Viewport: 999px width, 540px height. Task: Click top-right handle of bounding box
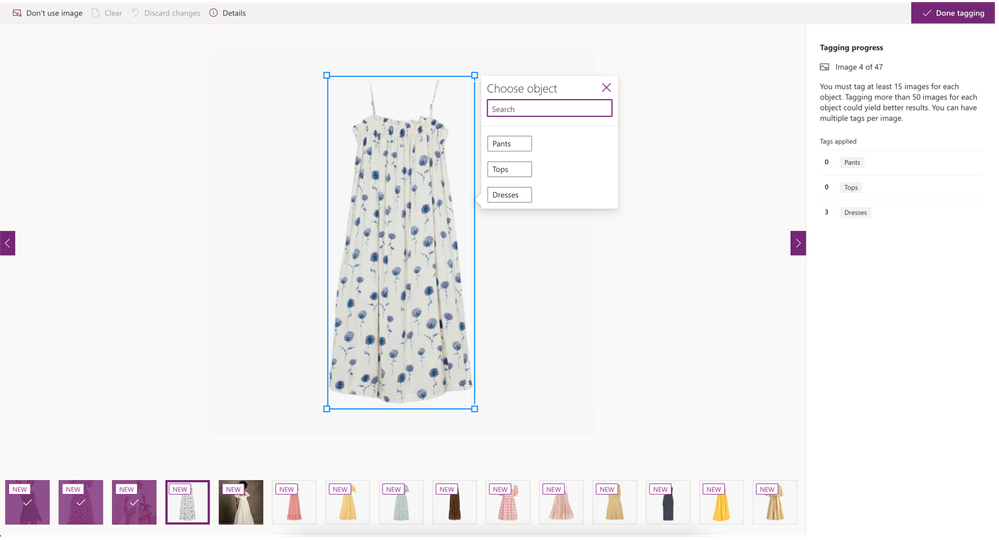point(475,75)
